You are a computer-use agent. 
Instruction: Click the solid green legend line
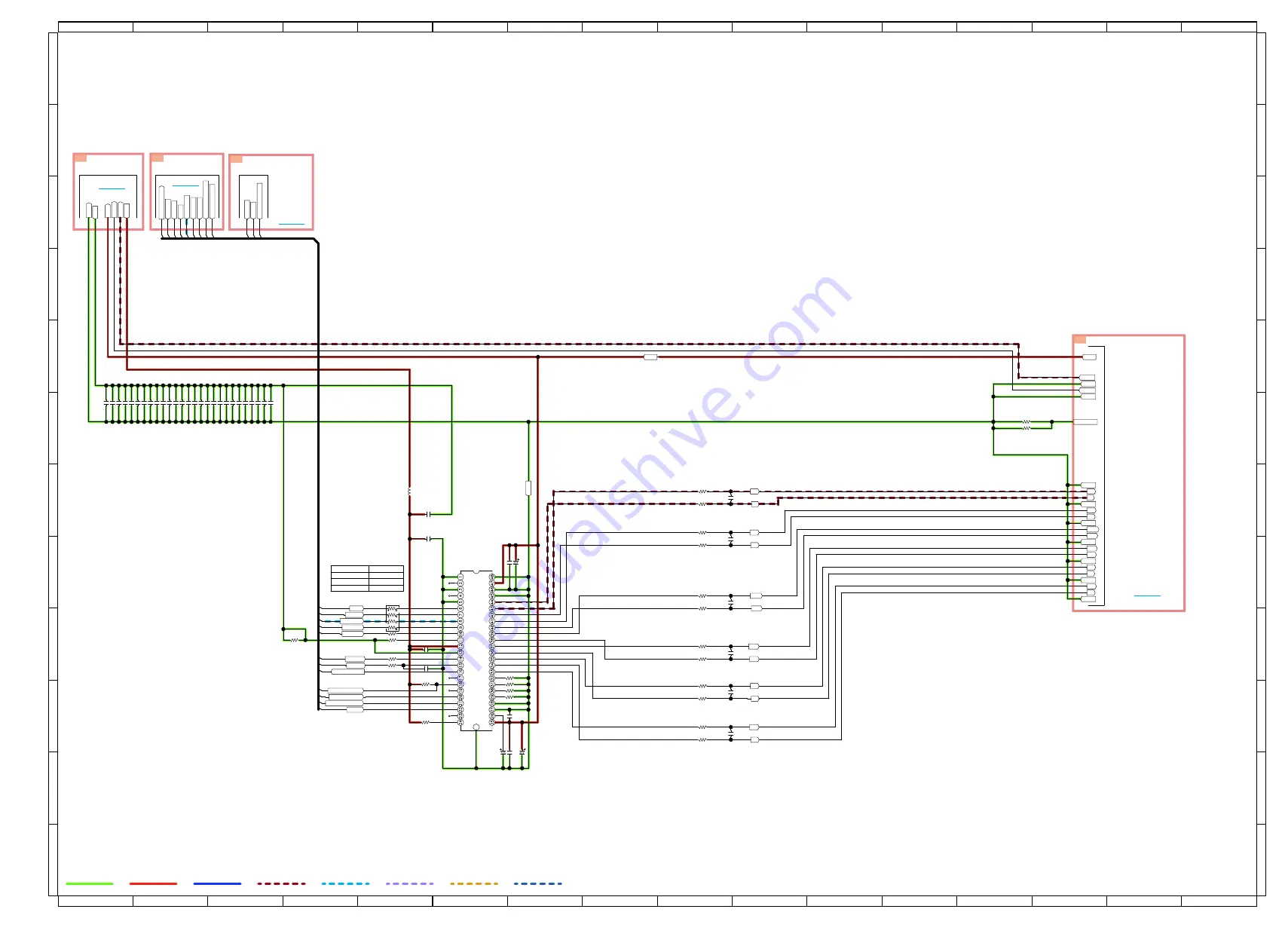click(90, 883)
